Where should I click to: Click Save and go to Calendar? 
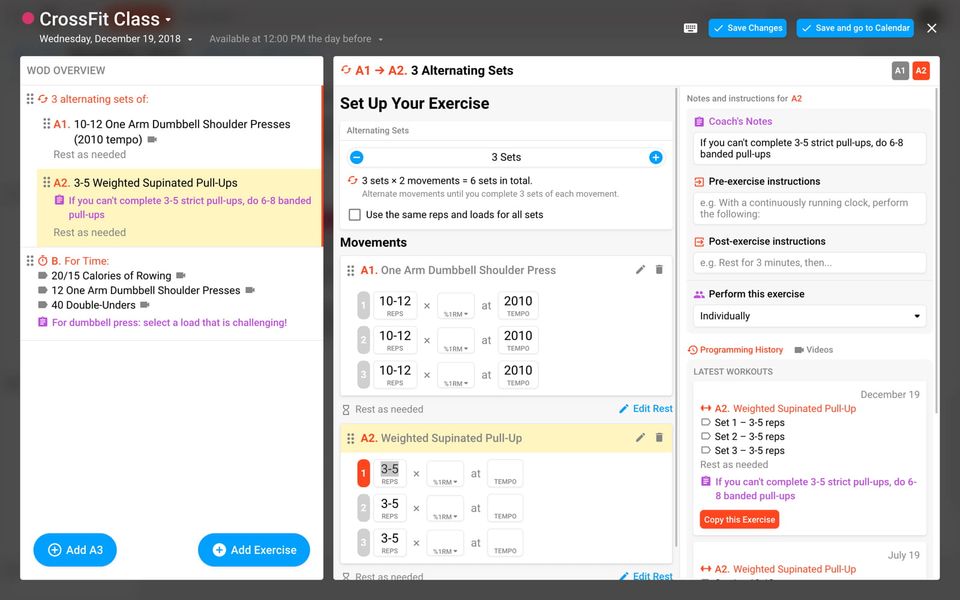855,28
